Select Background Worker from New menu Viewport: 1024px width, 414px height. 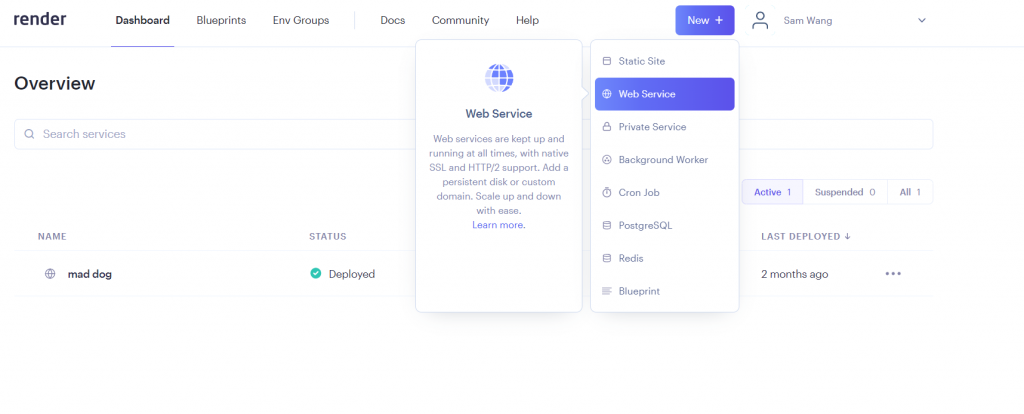(x=665, y=160)
